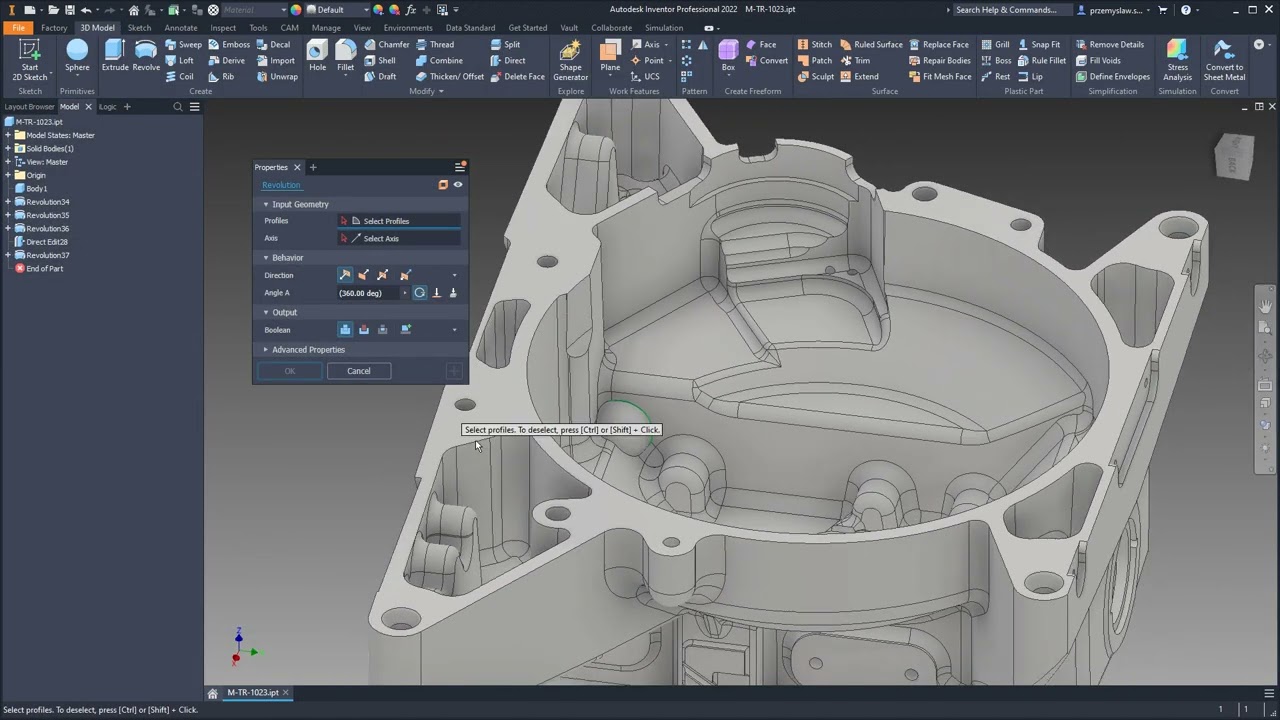The width and height of the screenshot is (1280, 720).
Task: Switch to the Sketch ribbon tab
Action: tap(139, 28)
